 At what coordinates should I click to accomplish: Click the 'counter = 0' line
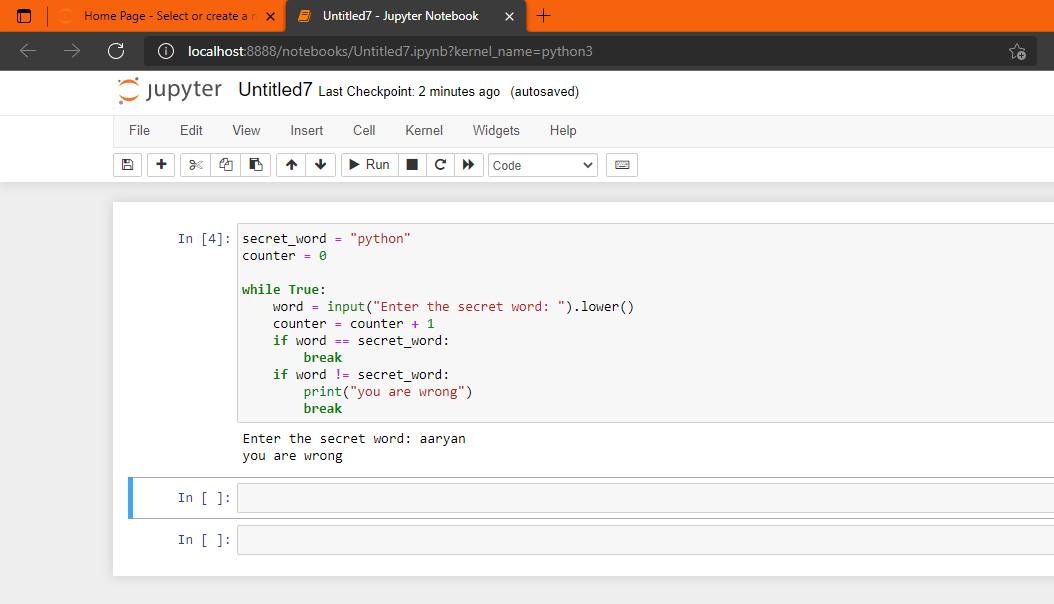(x=284, y=255)
